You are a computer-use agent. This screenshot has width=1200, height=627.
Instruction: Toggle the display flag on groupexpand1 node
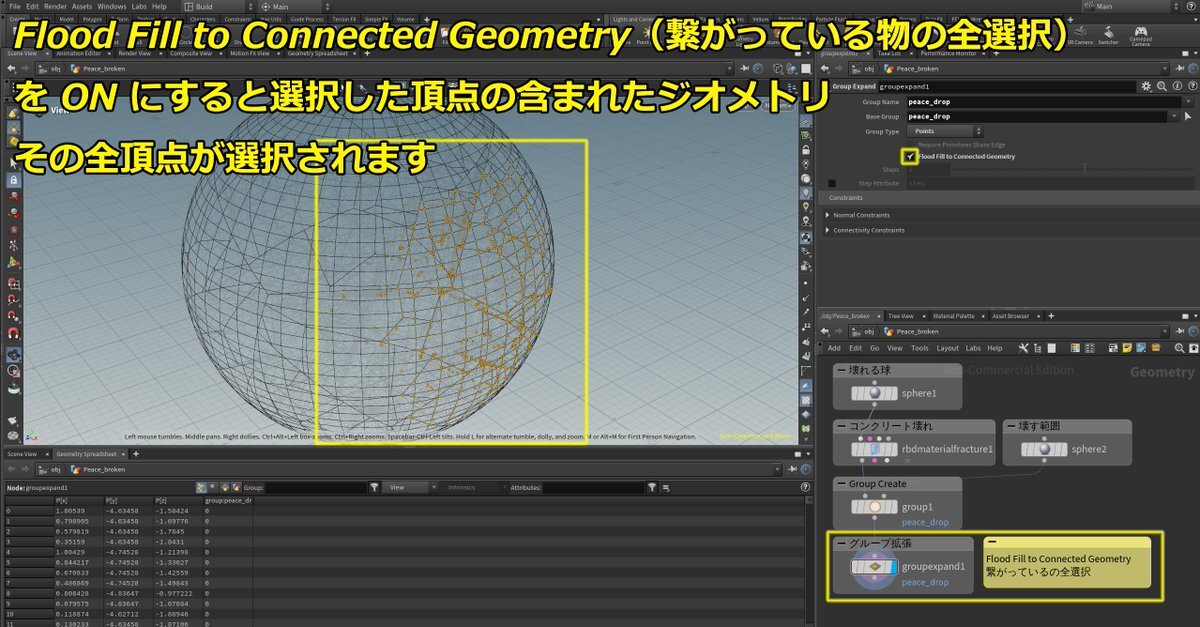pos(894,566)
